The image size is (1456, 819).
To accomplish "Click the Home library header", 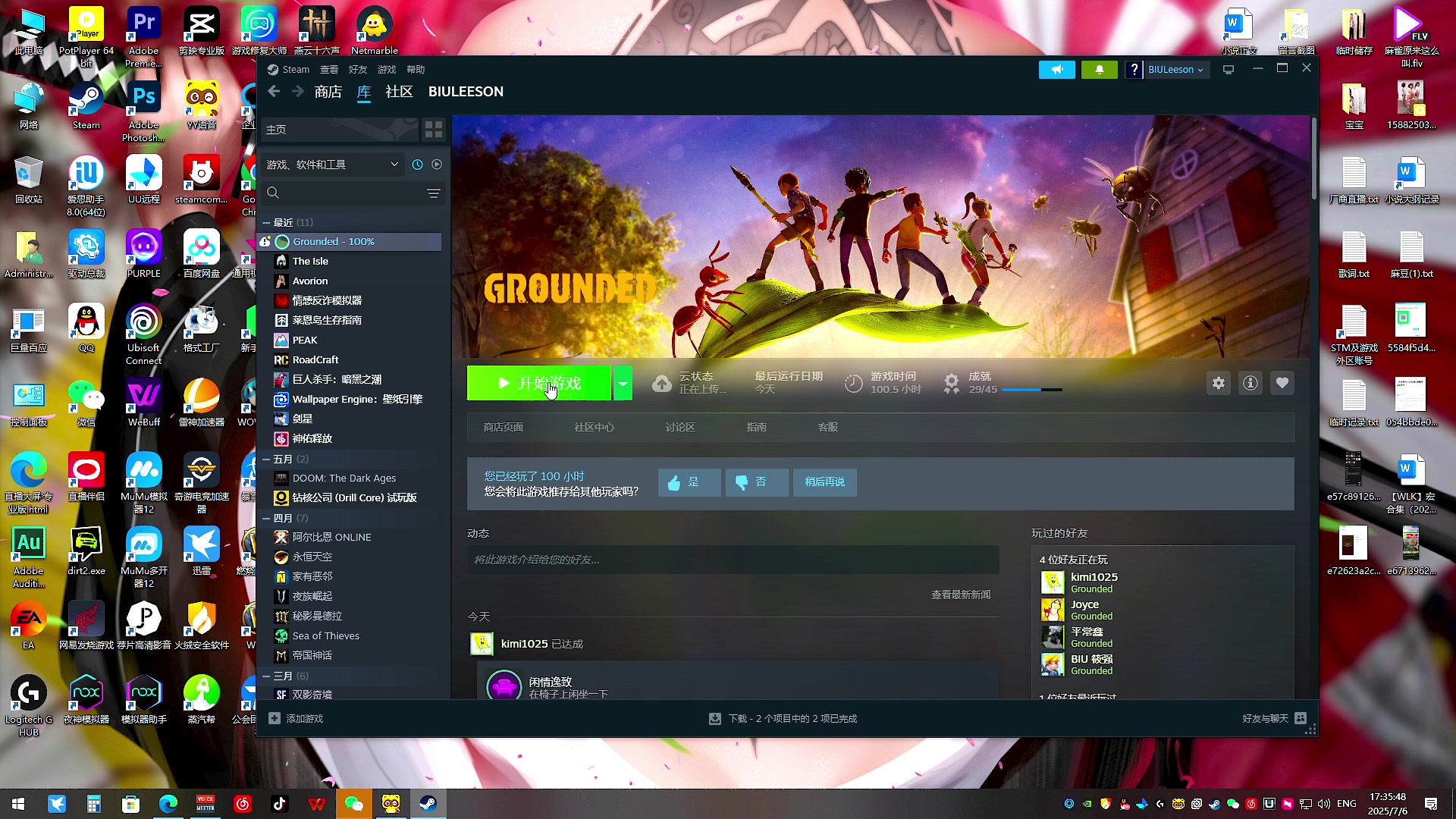I will (x=340, y=130).
